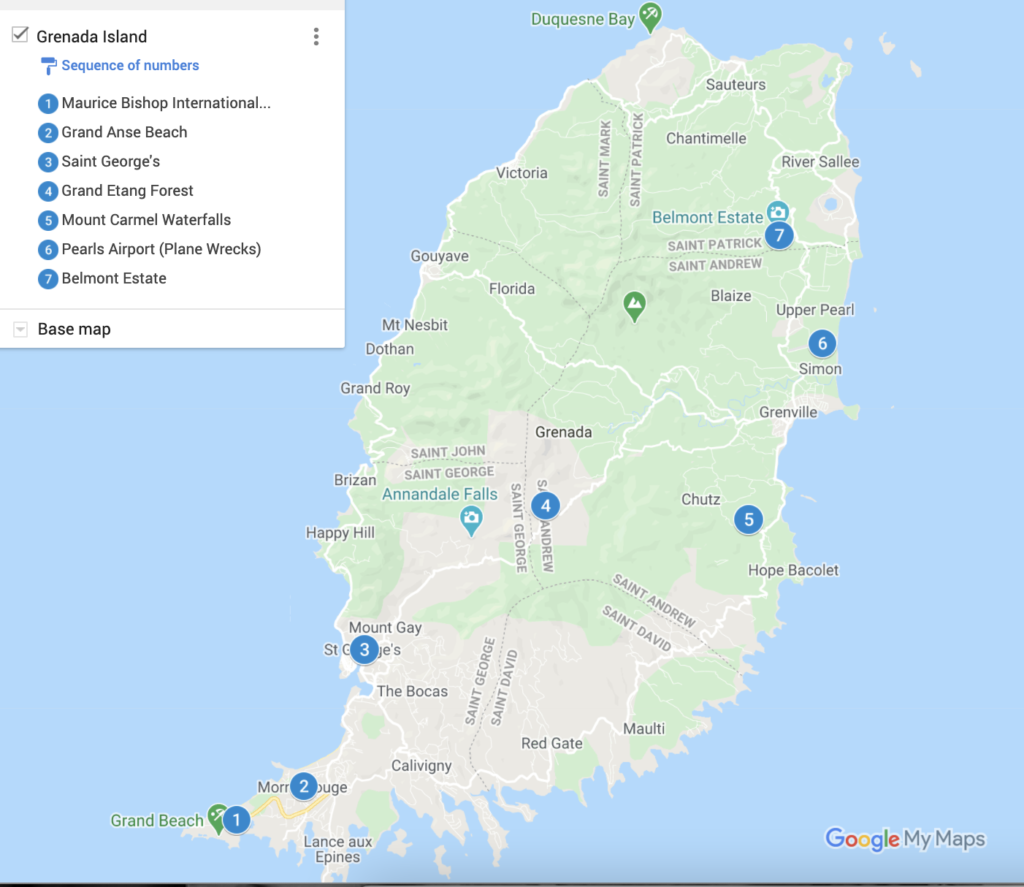1024x887 pixels.
Task: Select Grand Anse Beach in the legend
Action: click(124, 133)
